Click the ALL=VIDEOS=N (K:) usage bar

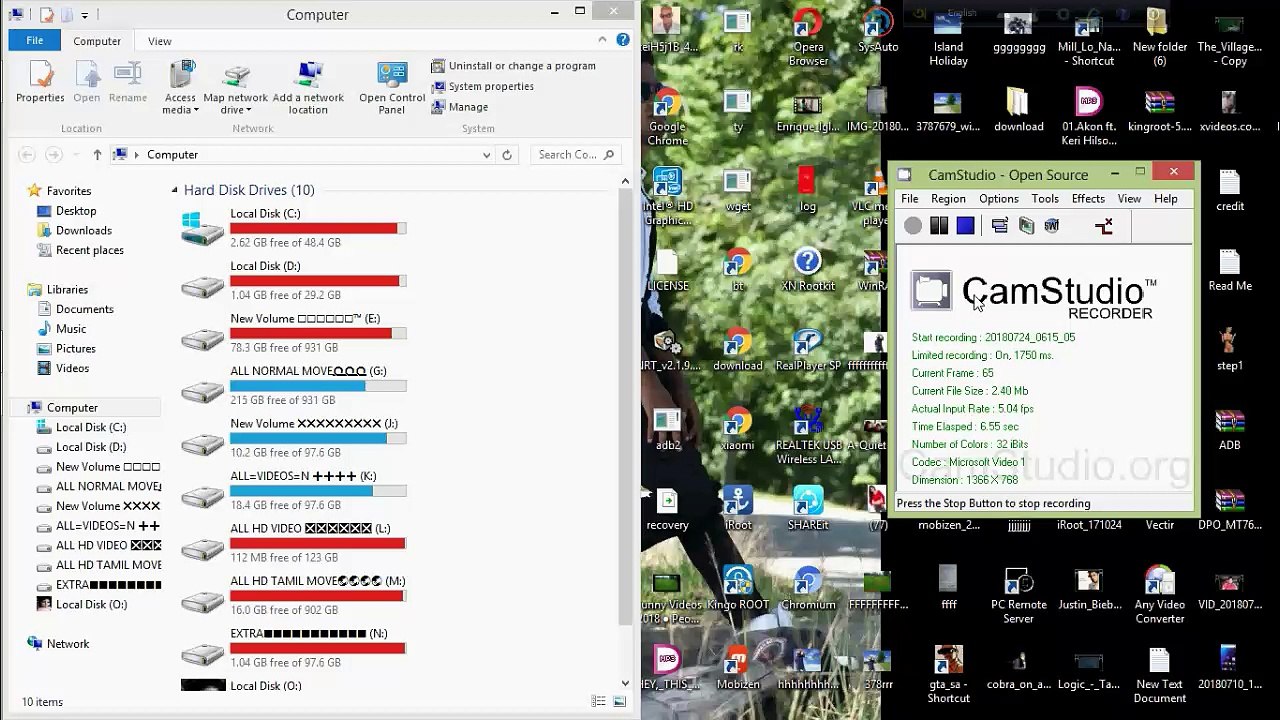318,491
